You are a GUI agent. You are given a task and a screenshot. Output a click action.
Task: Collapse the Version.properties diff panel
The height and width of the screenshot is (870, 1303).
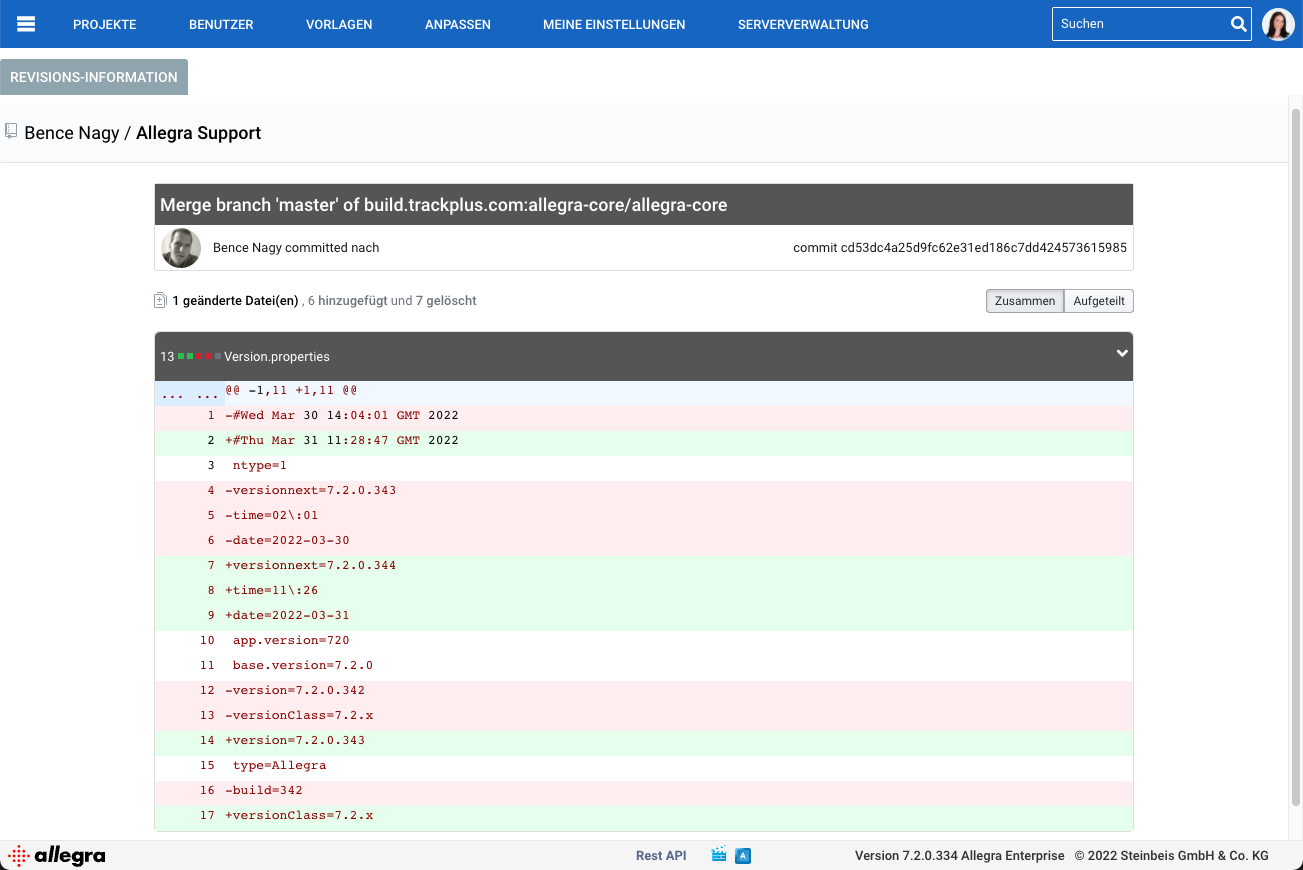[x=1122, y=353]
